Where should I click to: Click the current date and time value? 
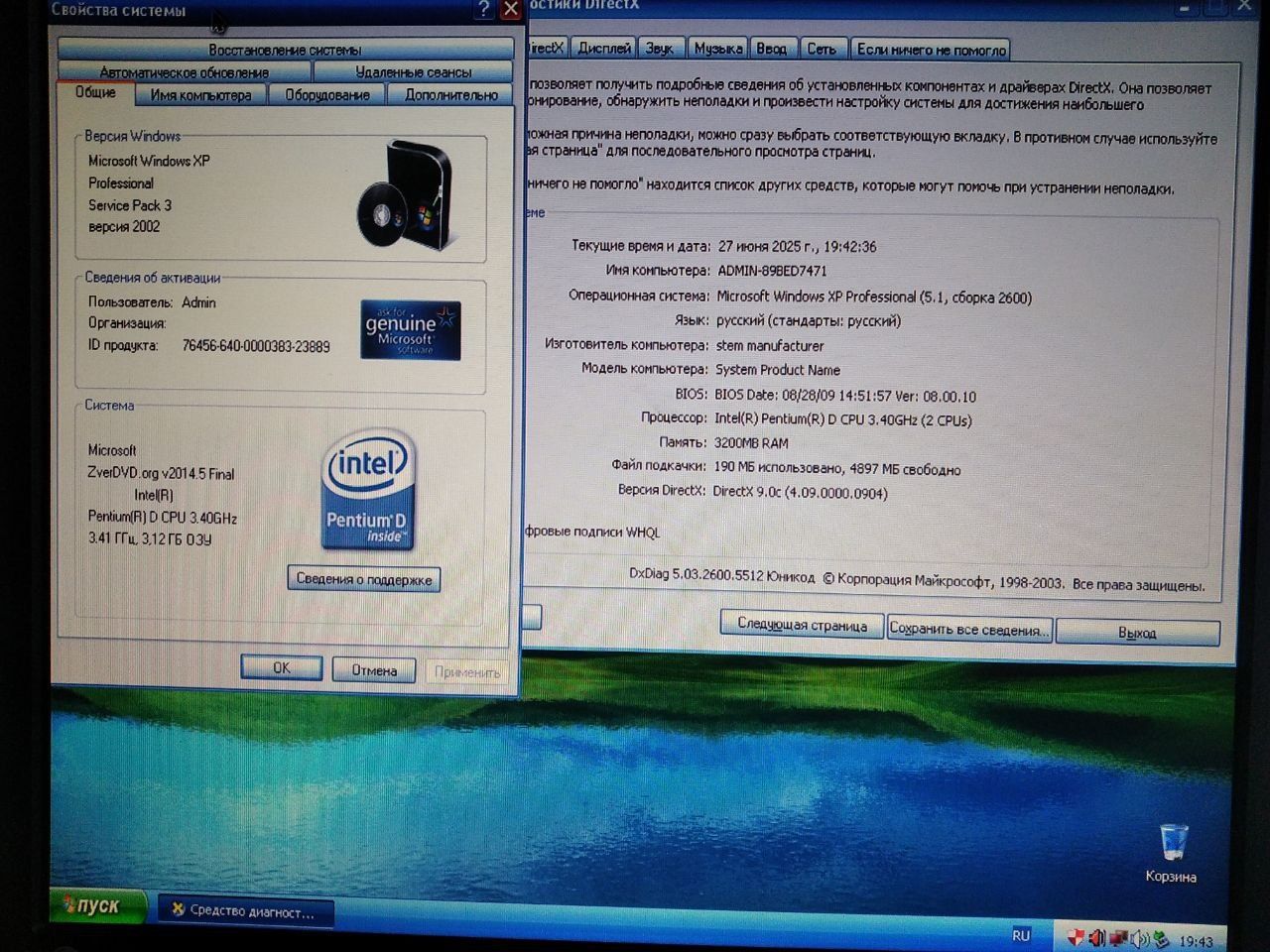tap(798, 246)
